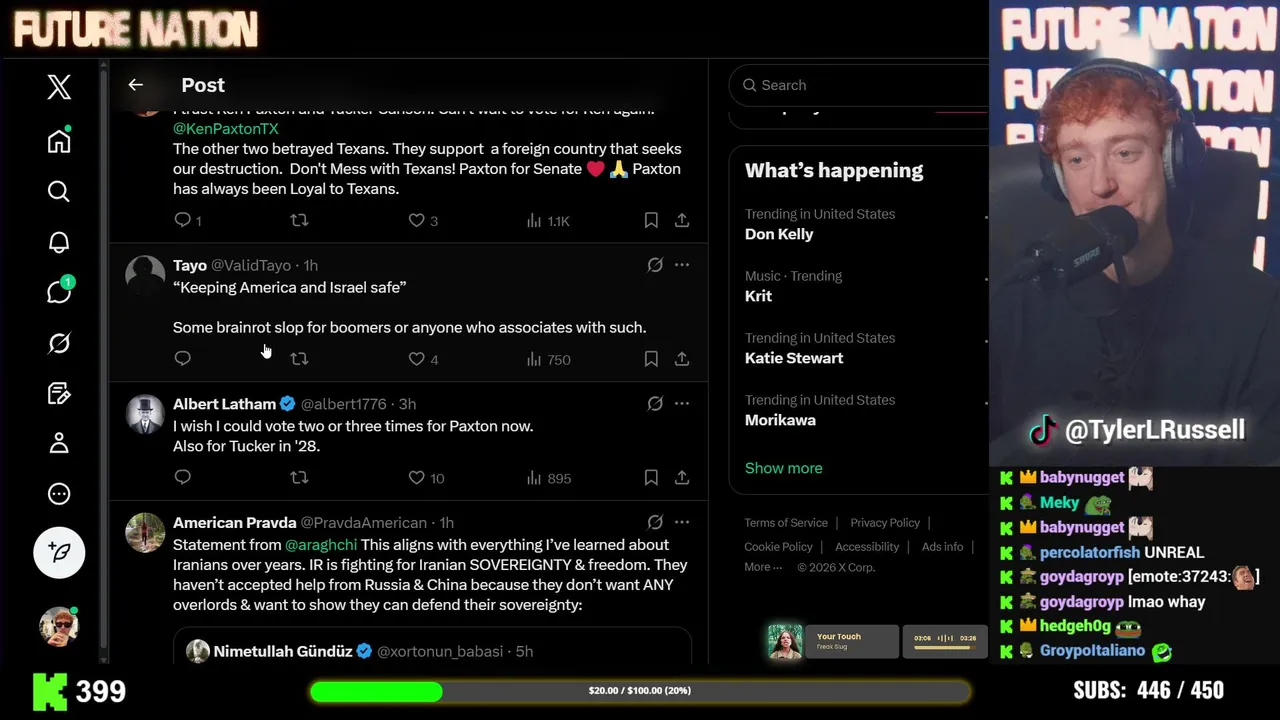Image resolution: width=1280 pixels, height=720 pixels.
Task: Open more options on American Pravda's post
Action: (682, 522)
